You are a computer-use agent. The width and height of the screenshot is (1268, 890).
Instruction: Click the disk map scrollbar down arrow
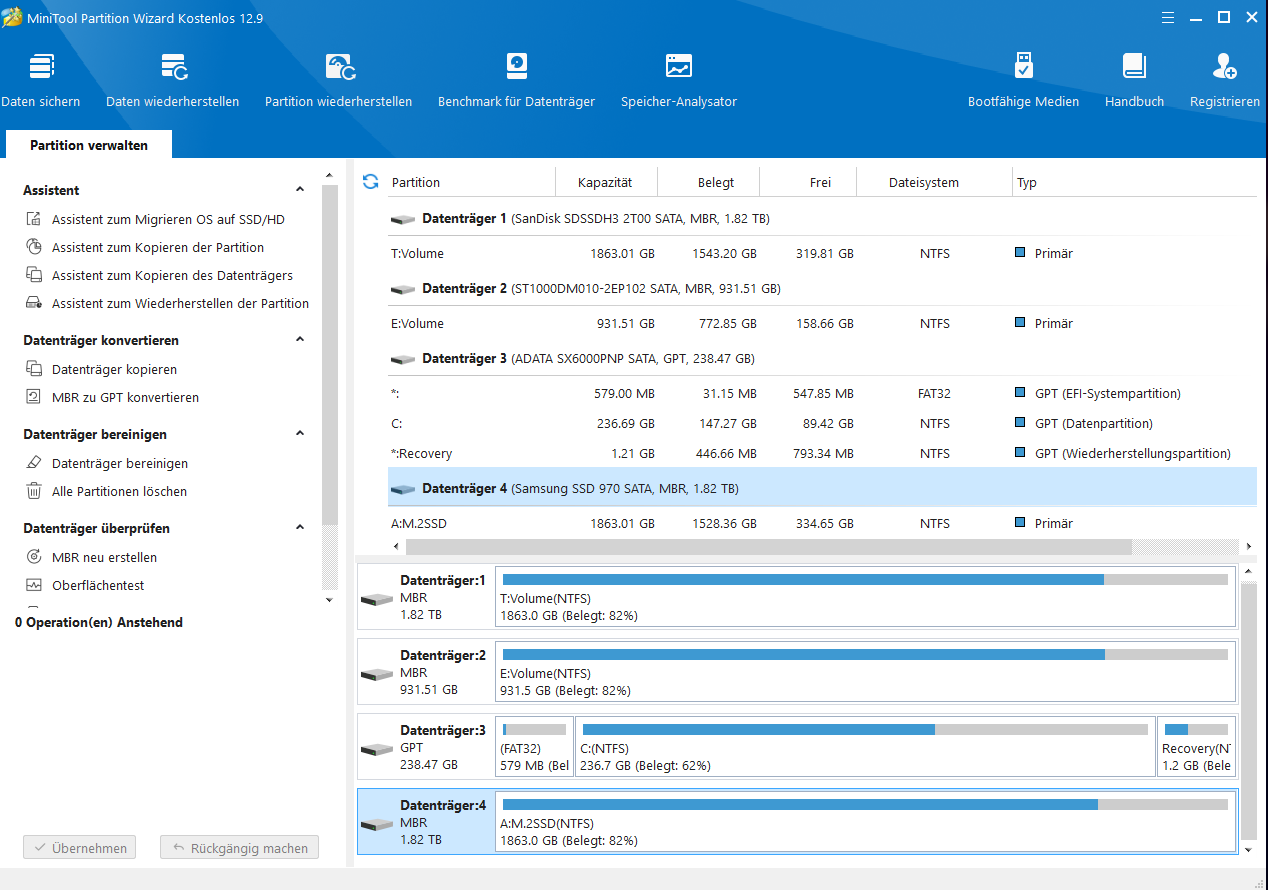click(1247, 849)
